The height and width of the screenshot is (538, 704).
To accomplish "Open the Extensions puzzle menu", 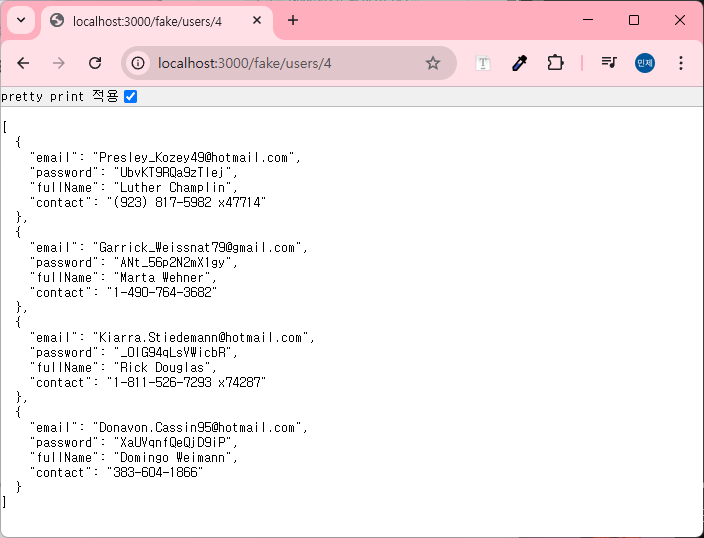I will click(x=555, y=63).
